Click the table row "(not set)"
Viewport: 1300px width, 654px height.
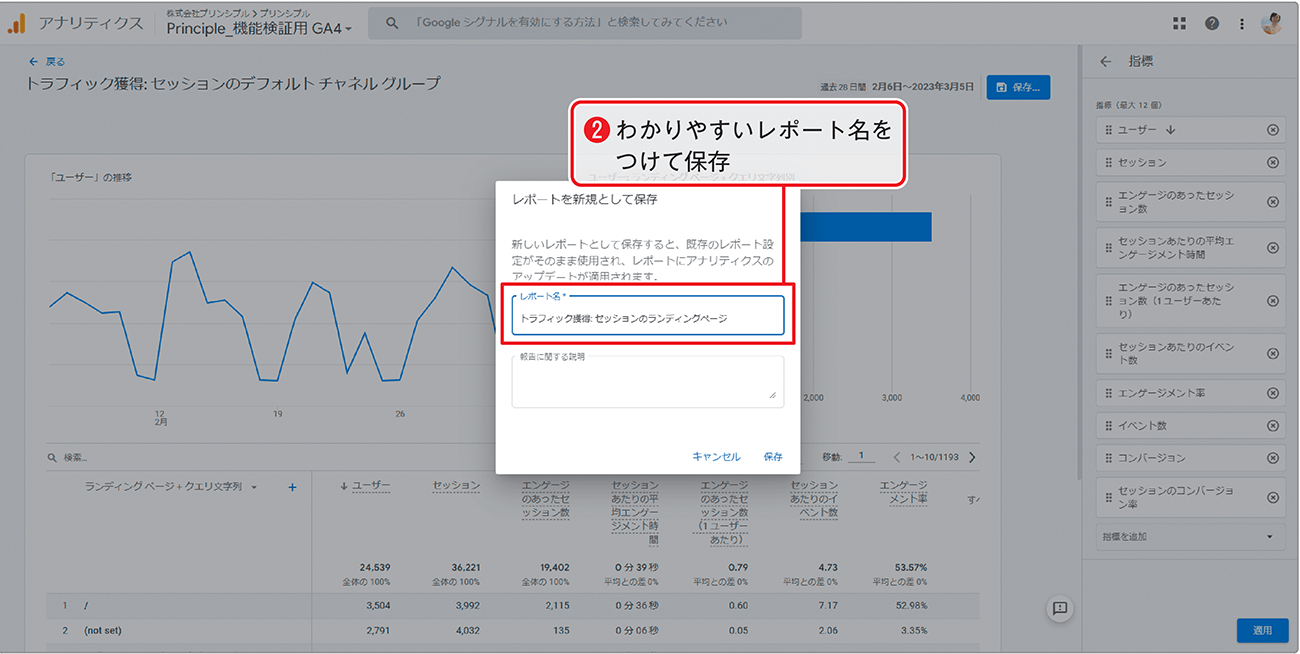pos(513,631)
